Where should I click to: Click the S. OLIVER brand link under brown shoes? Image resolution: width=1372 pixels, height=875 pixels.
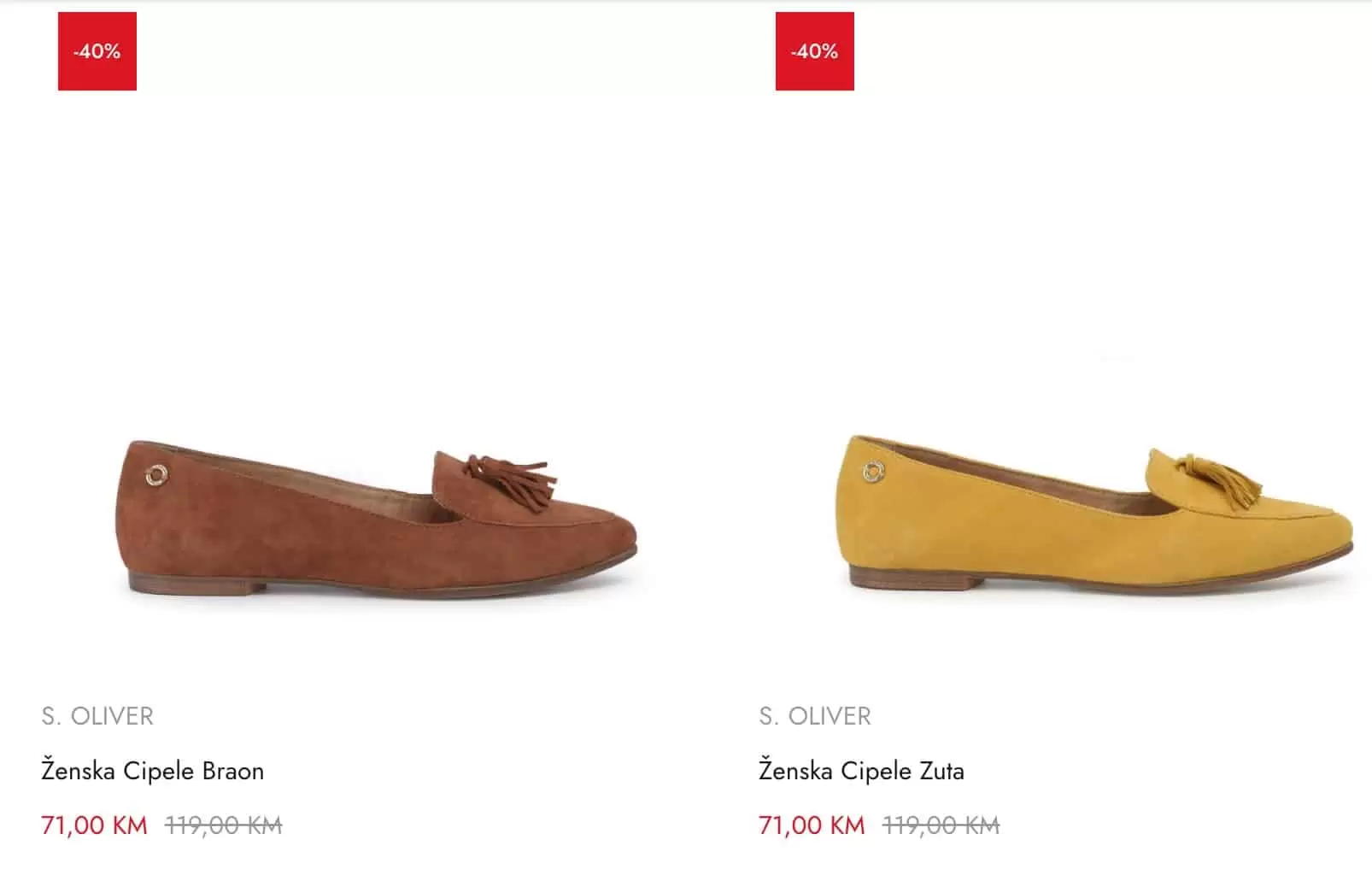[97, 717]
